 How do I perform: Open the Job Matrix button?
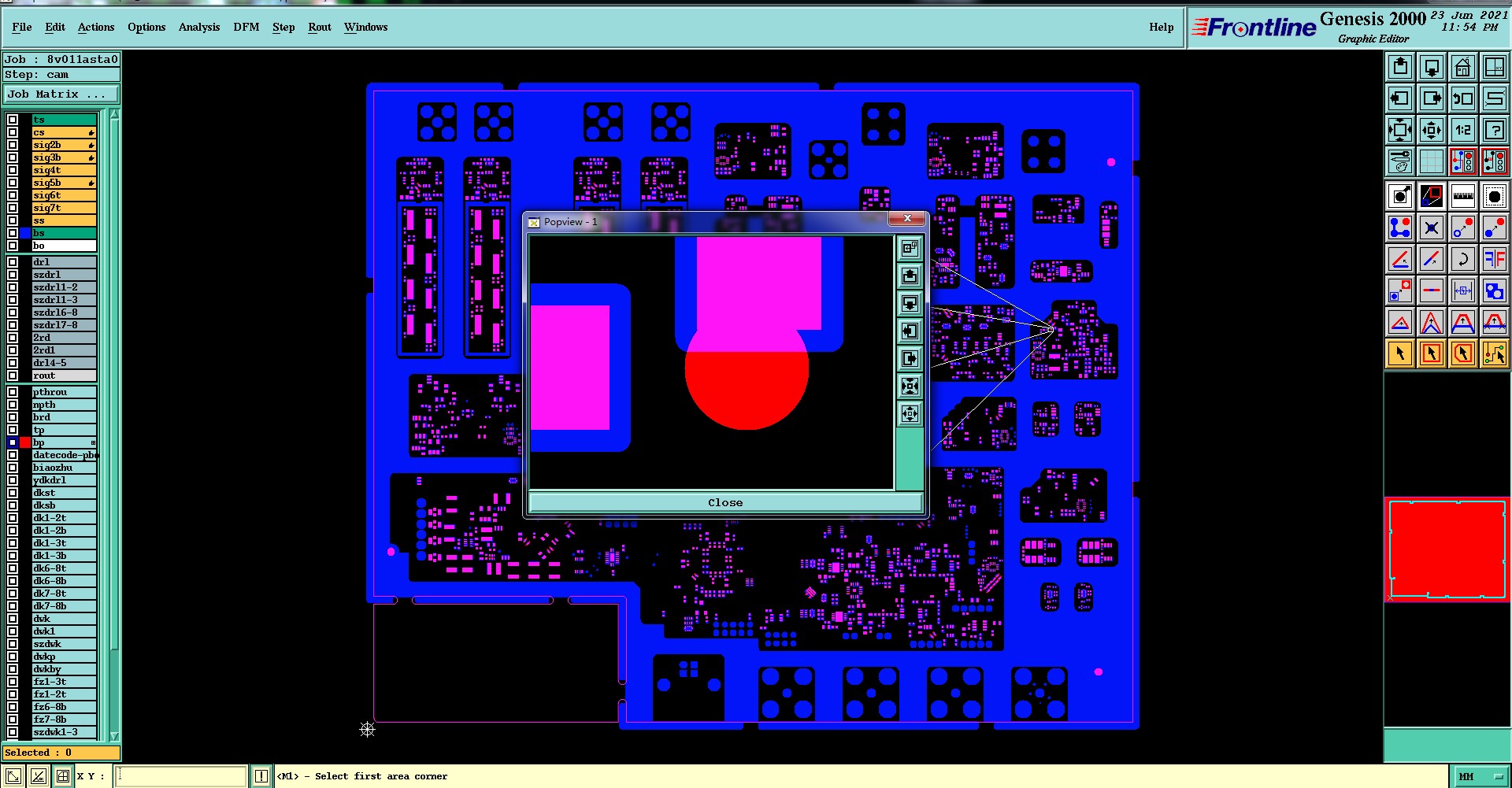(61, 94)
